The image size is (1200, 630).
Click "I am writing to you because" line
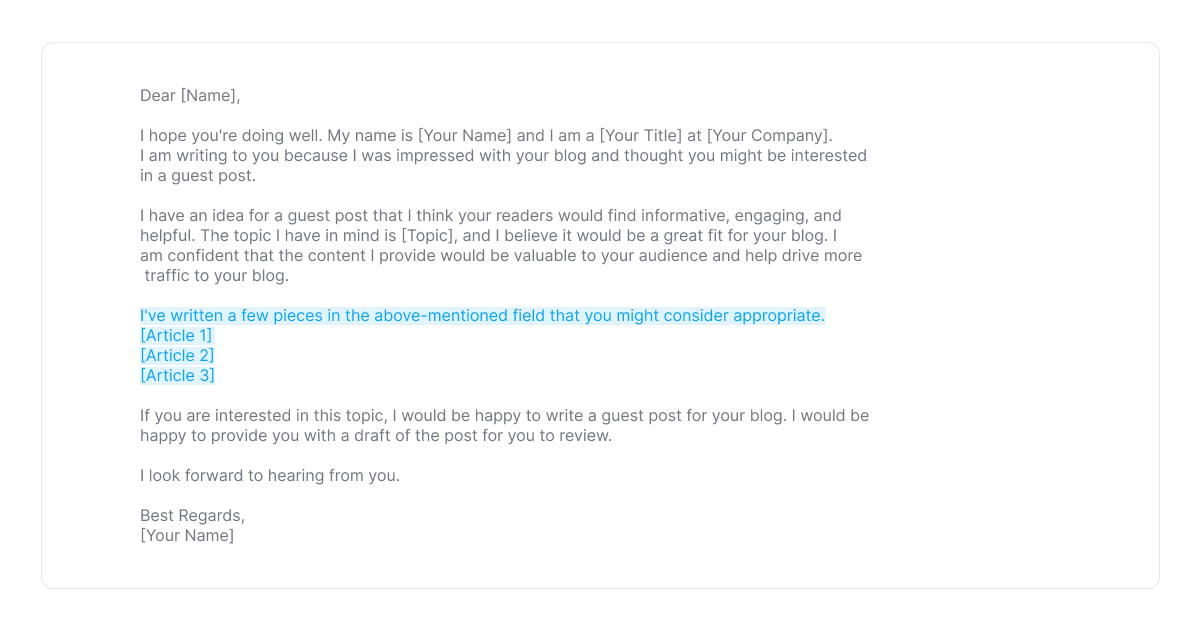point(503,156)
